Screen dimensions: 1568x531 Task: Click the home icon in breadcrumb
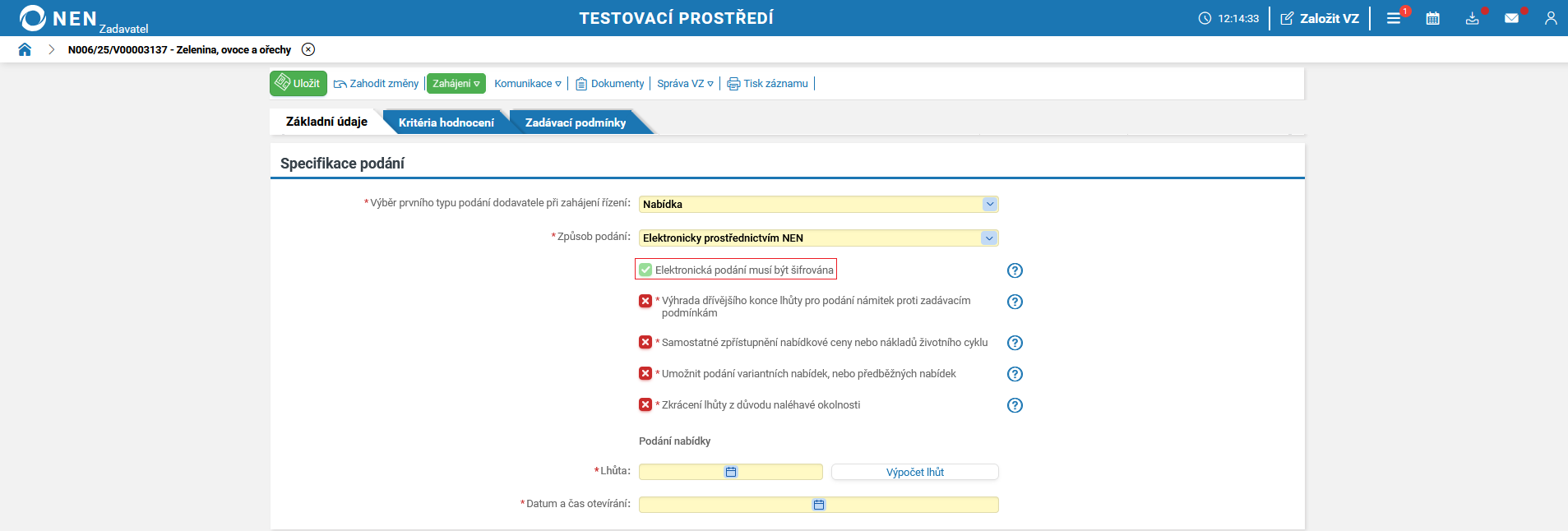click(25, 49)
